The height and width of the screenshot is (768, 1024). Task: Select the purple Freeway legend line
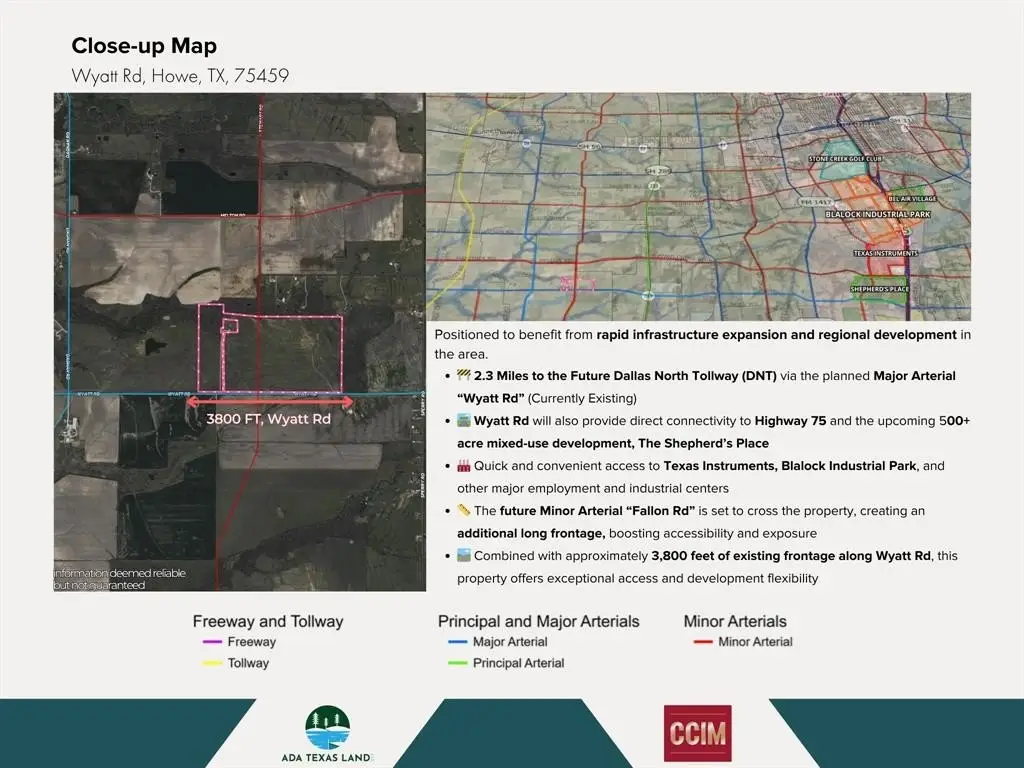tap(210, 642)
